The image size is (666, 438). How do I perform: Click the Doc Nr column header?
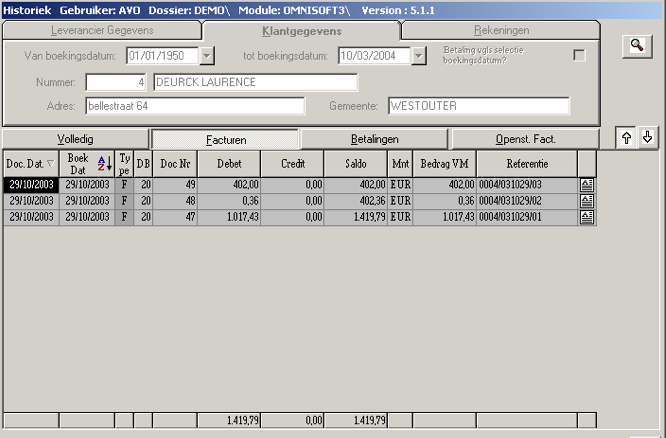(175, 164)
